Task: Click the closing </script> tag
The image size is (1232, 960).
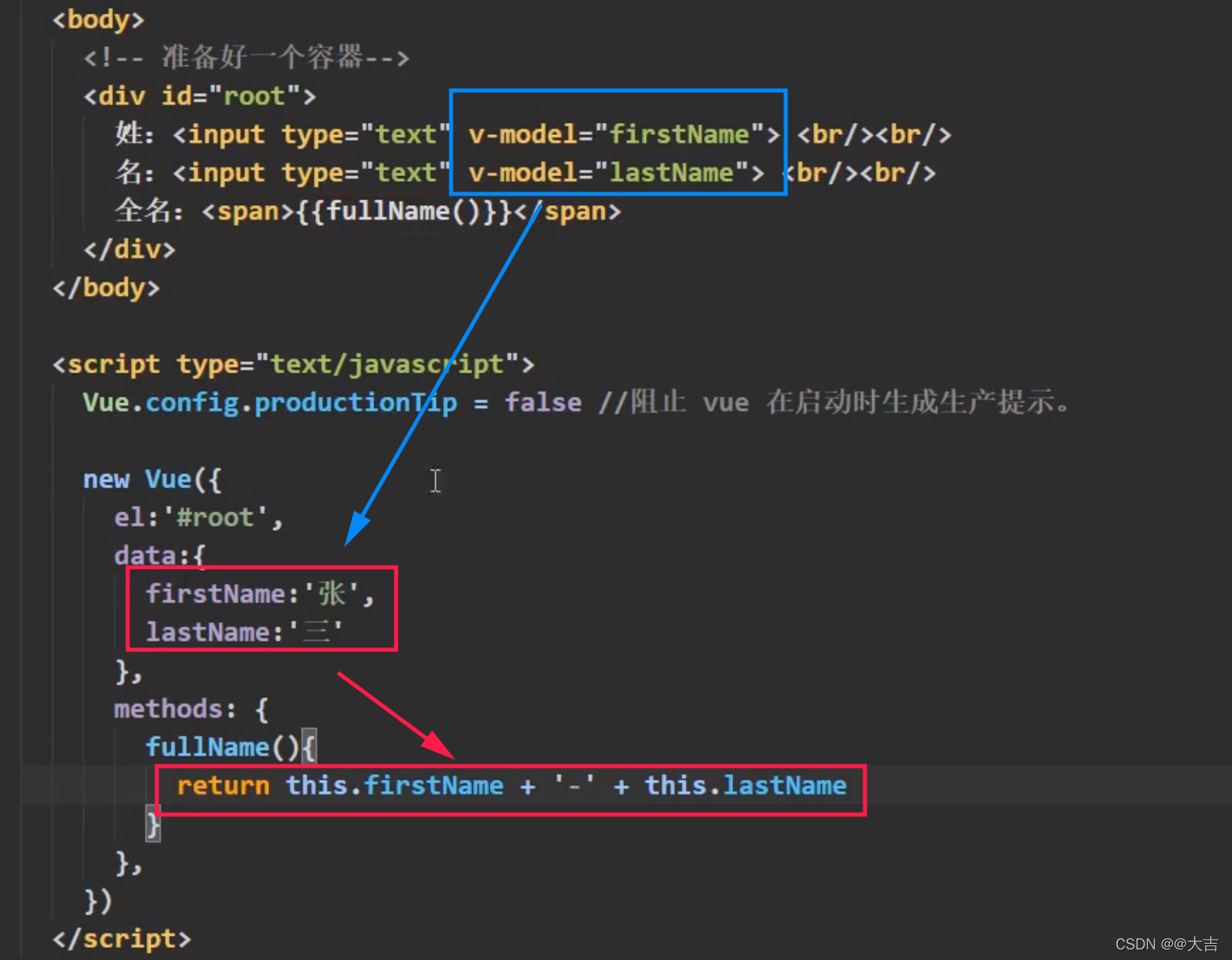Action: point(121,939)
